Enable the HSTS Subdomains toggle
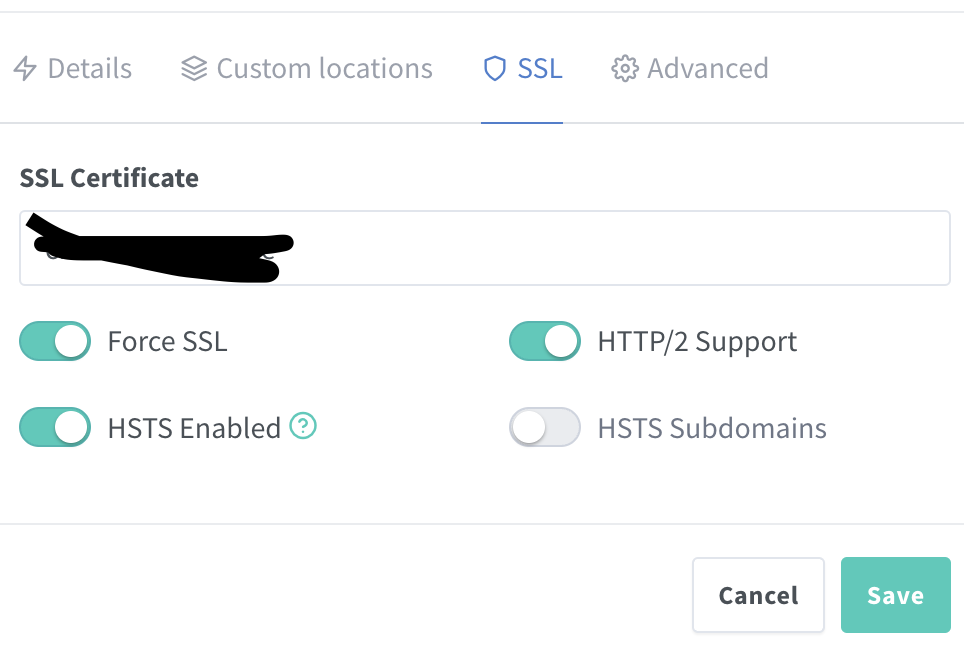 (x=545, y=427)
